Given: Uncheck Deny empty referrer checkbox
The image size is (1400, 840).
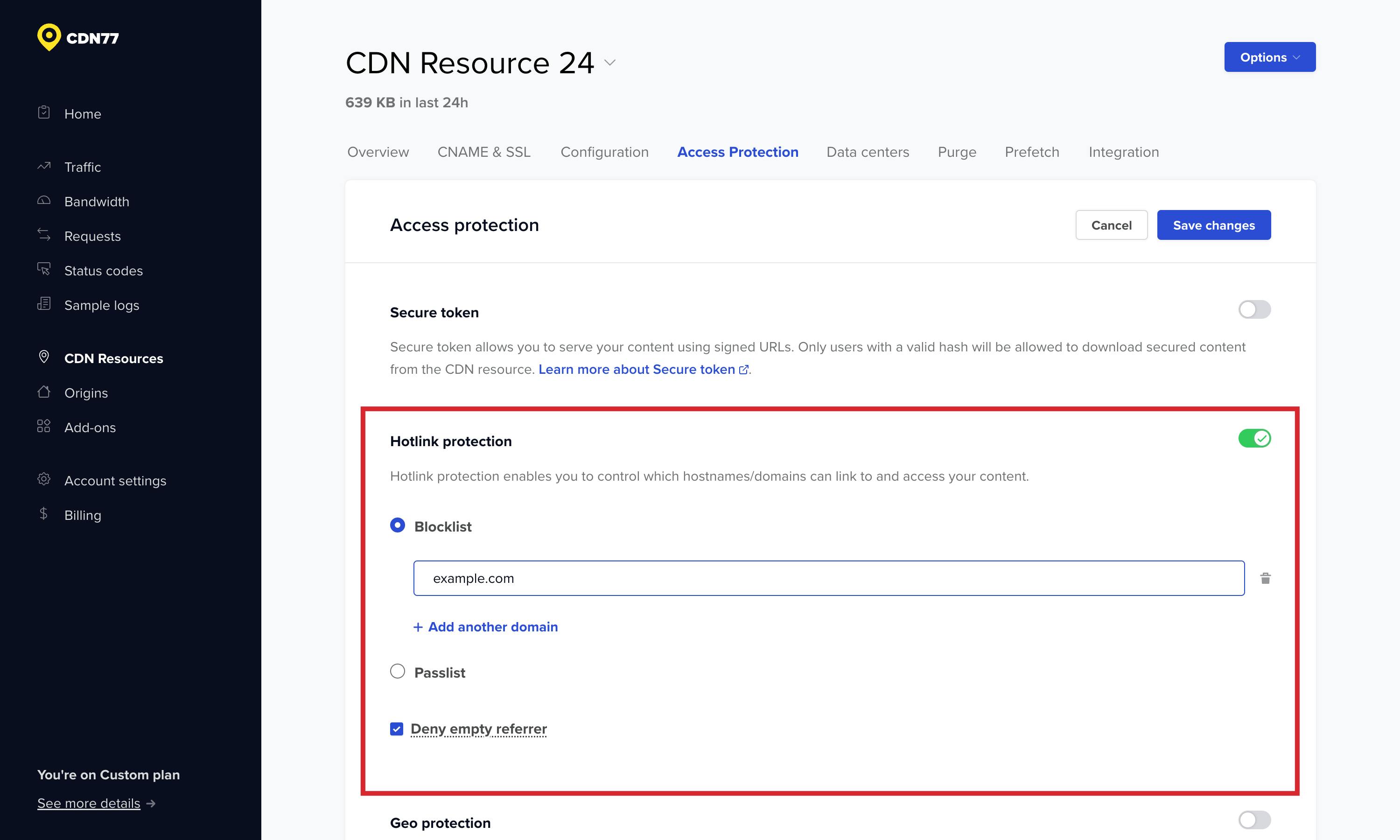Looking at the screenshot, I should tap(397, 729).
